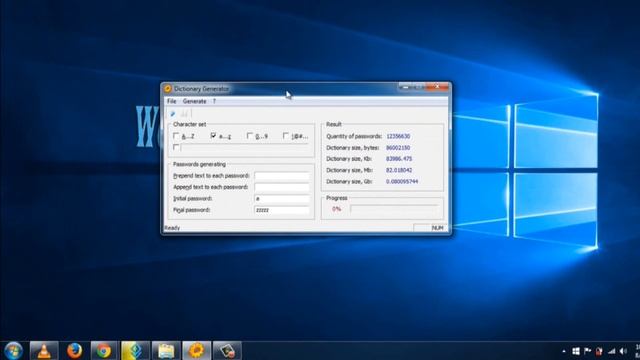Viewport: 640px width, 360px height.
Task: Open the file explorer taskbar icon
Action: click(x=166, y=351)
